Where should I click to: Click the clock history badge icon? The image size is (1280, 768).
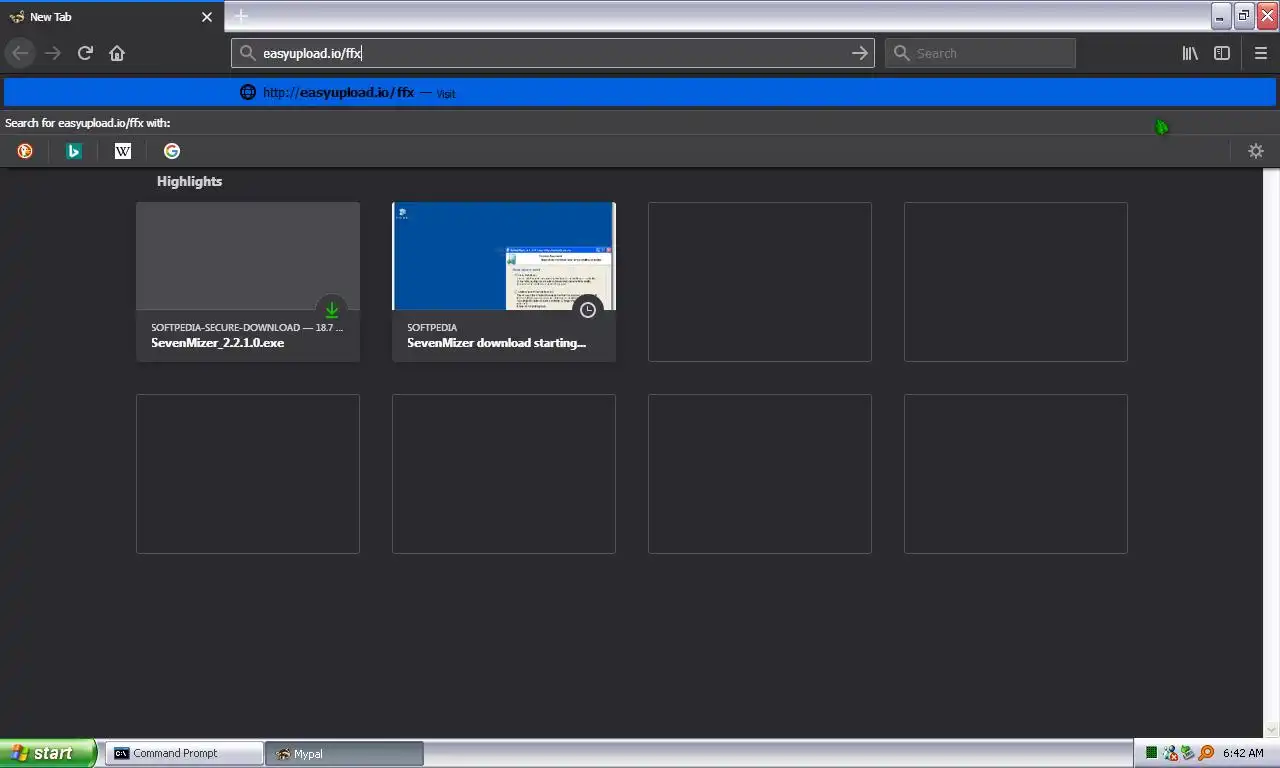click(588, 310)
